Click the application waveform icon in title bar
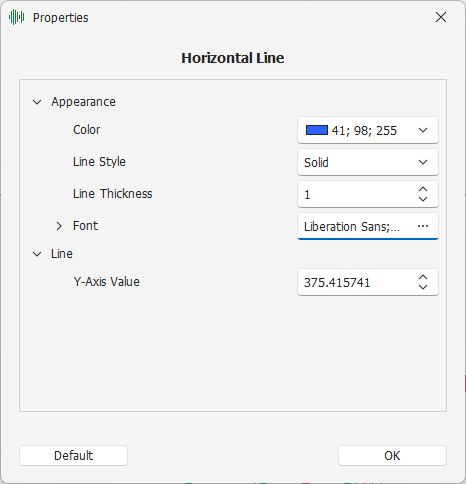Image resolution: width=466 pixels, height=484 pixels. 17,17
